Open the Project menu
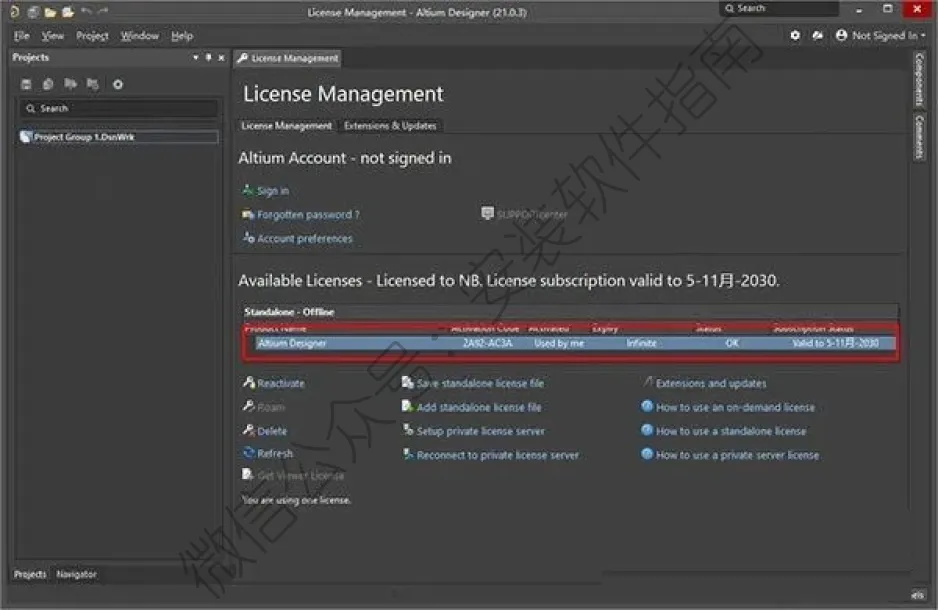The image size is (938, 610). [x=92, y=36]
